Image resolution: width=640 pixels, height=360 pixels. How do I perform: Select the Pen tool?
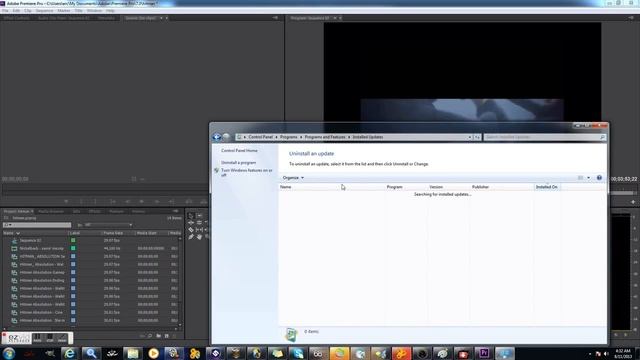coord(191,237)
